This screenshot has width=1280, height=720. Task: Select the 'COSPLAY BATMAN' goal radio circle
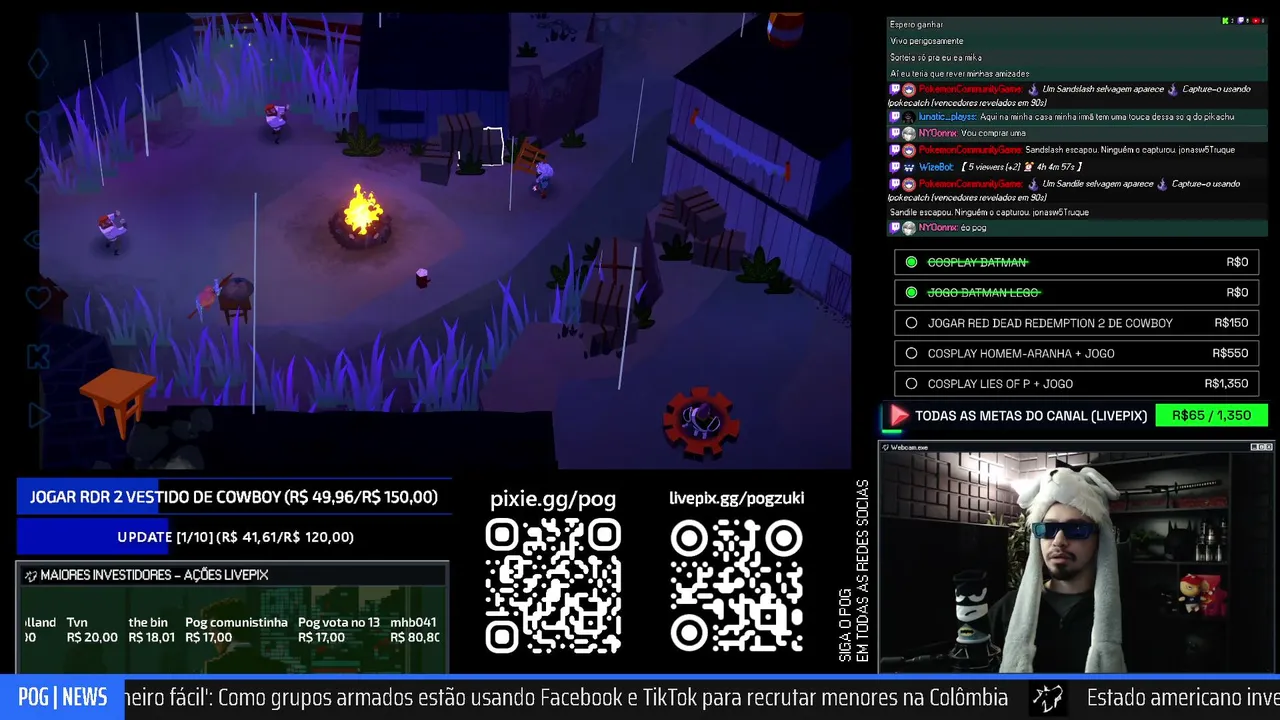(911, 262)
